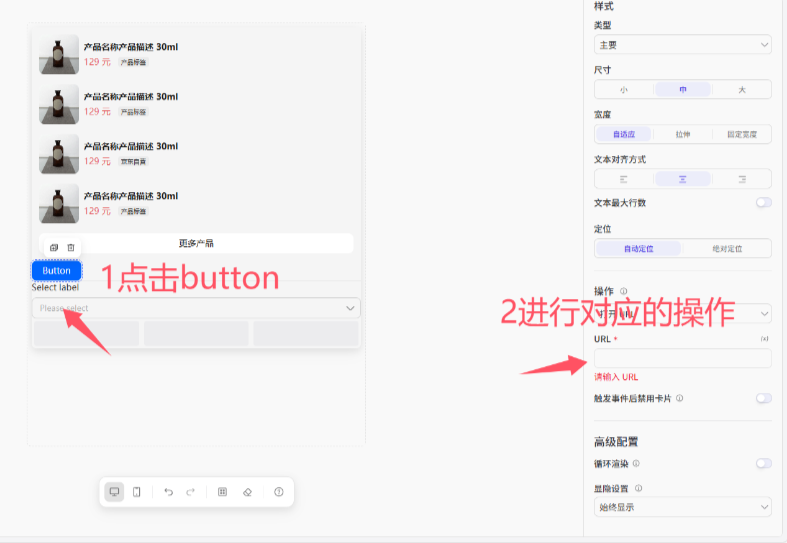Enable 触发事件后禁用卡片 switch
Image resolution: width=787 pixels, height=543 pixels.
[x=763, y=398]
